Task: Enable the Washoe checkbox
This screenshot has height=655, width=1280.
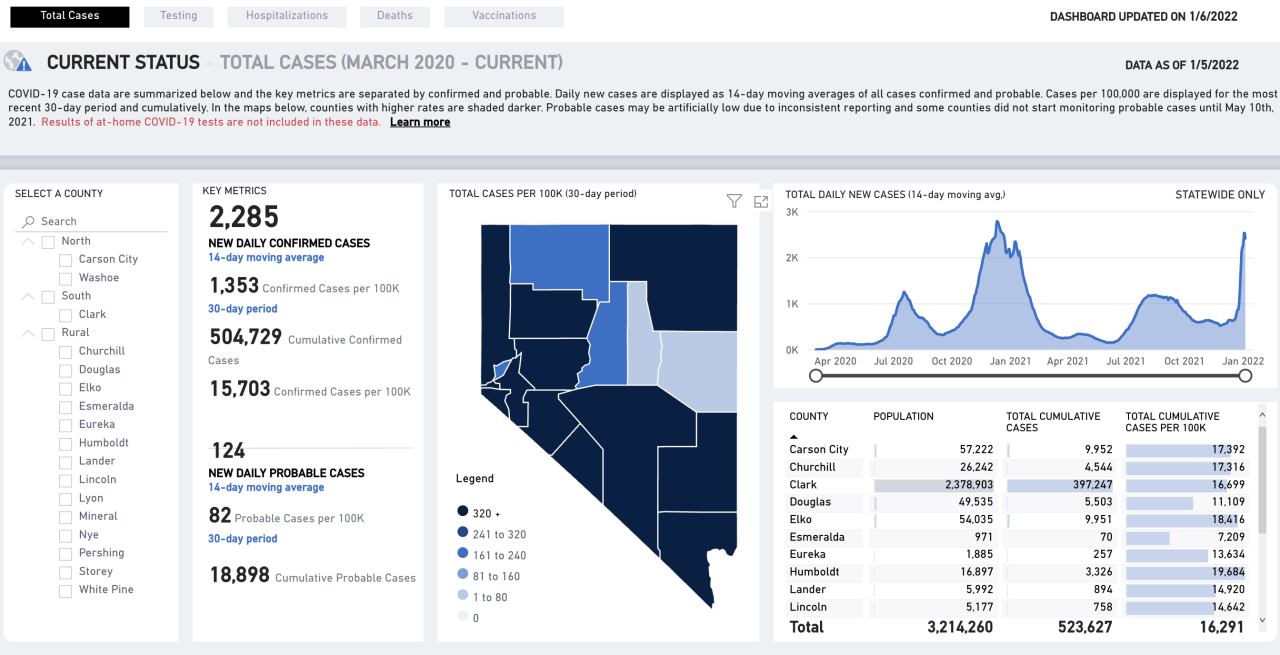Action: 64,277
